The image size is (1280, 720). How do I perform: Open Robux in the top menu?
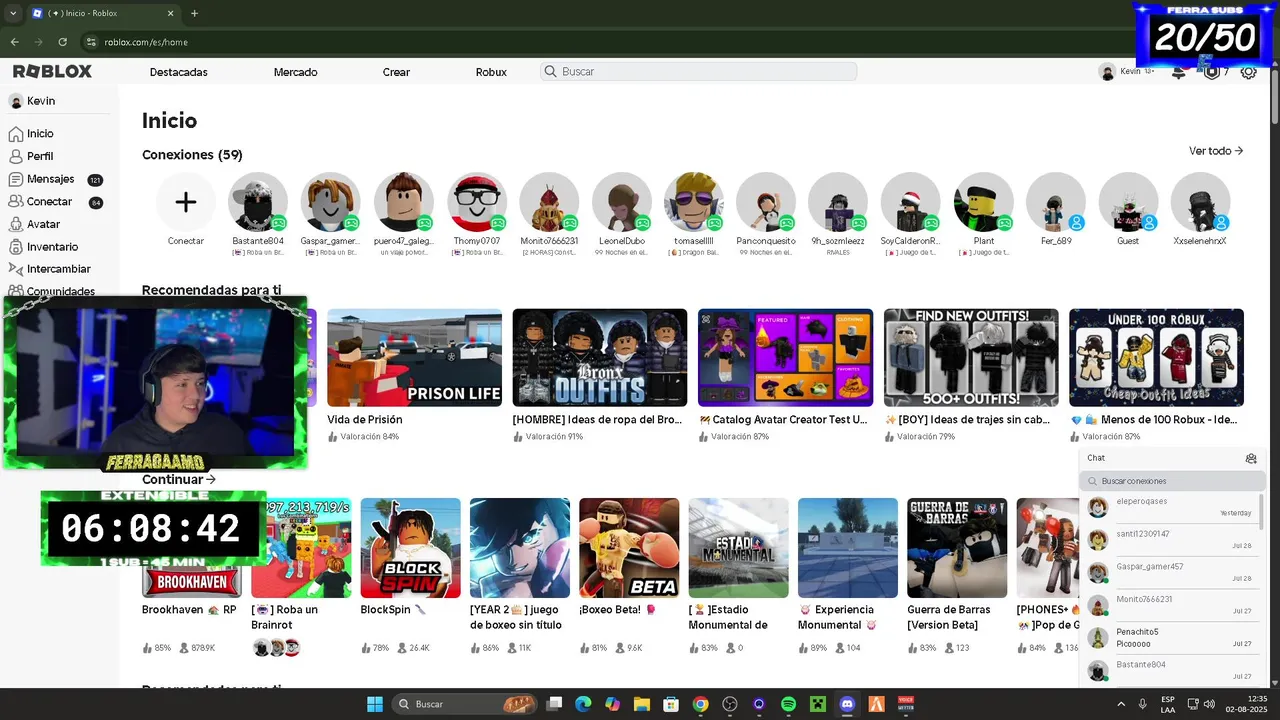491,72
